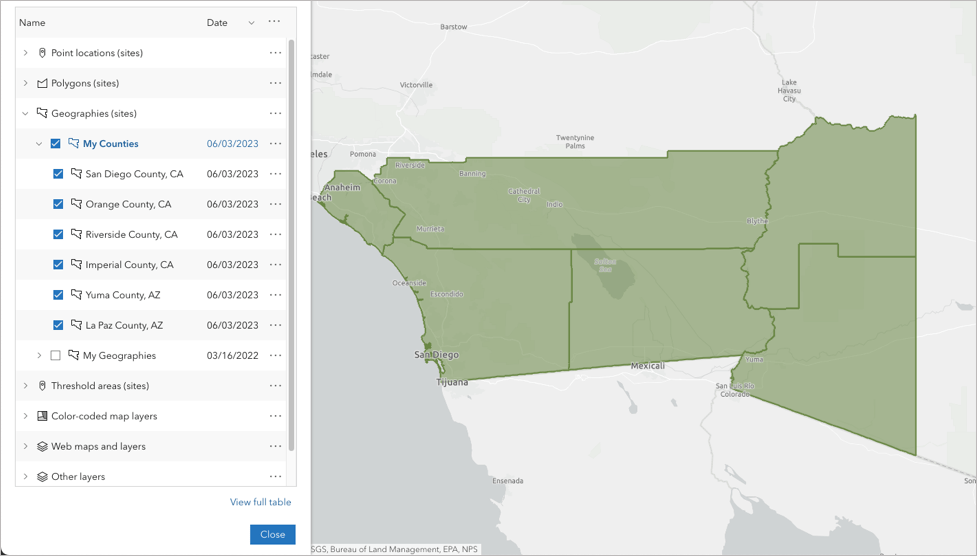Open more options for Polygons (sites)
This screenshot has height=556, width=977.
click(x=275, y=83)
